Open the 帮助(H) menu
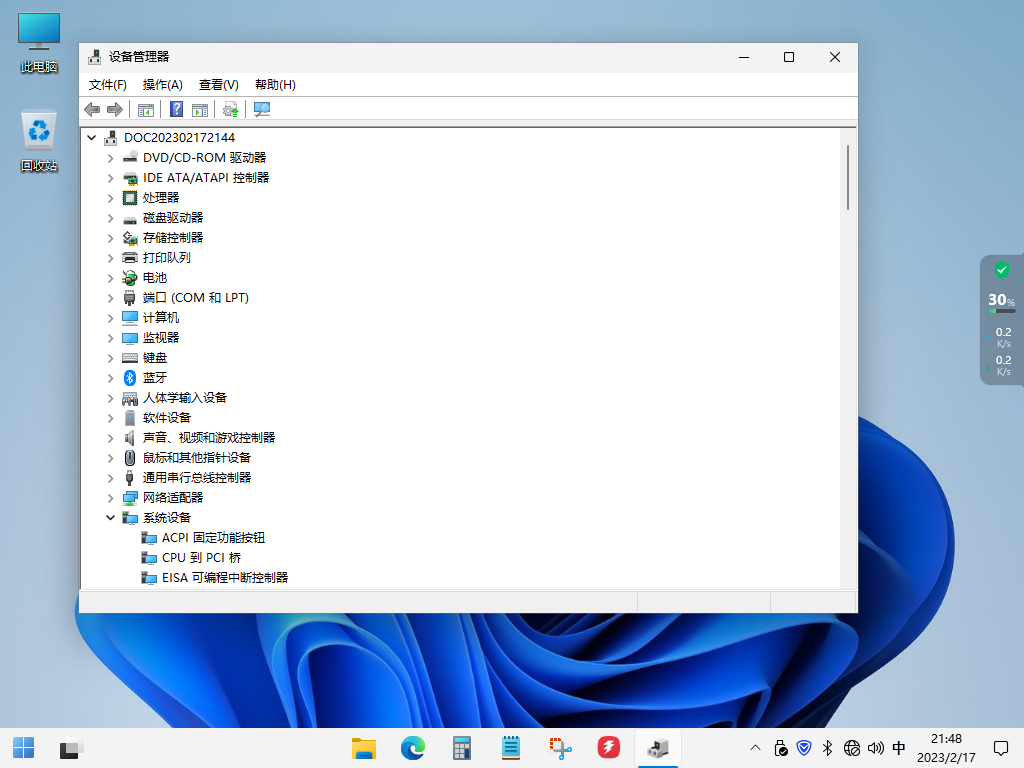This screenshot has width=1024, height=768. point(275,85)
